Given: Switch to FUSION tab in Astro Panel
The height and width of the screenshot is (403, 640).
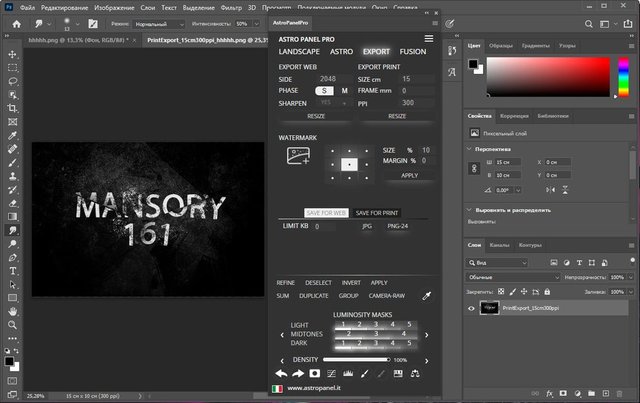Looking at the screenshot, I should click(413, 51).
